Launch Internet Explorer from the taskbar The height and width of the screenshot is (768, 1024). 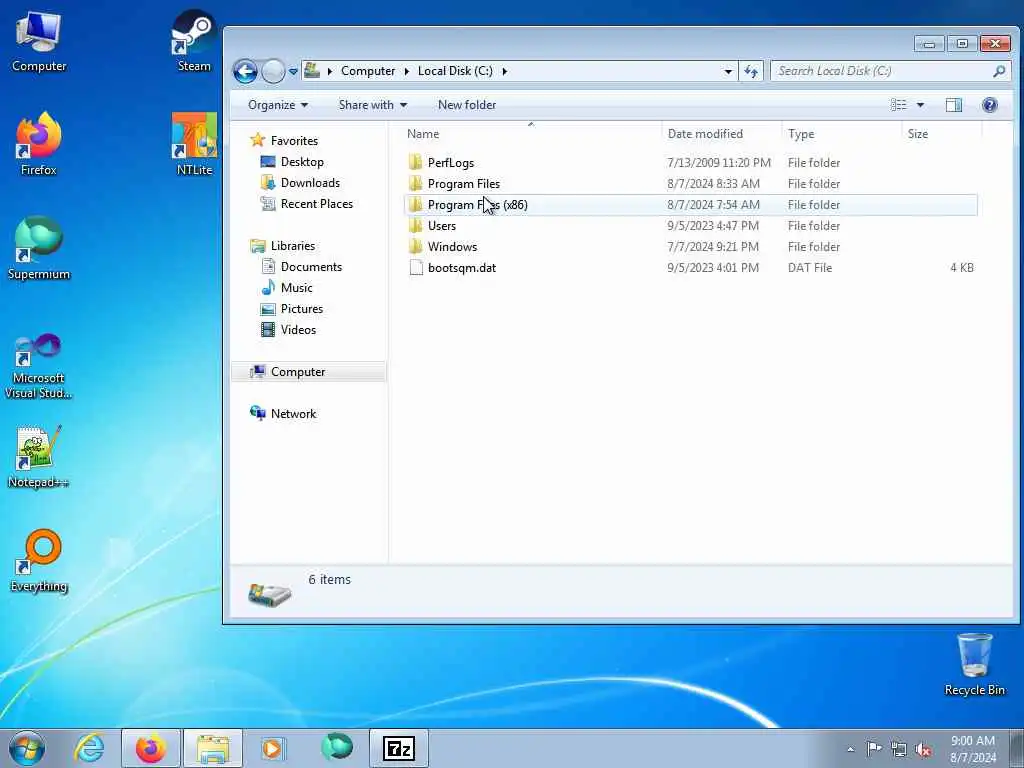89,748
